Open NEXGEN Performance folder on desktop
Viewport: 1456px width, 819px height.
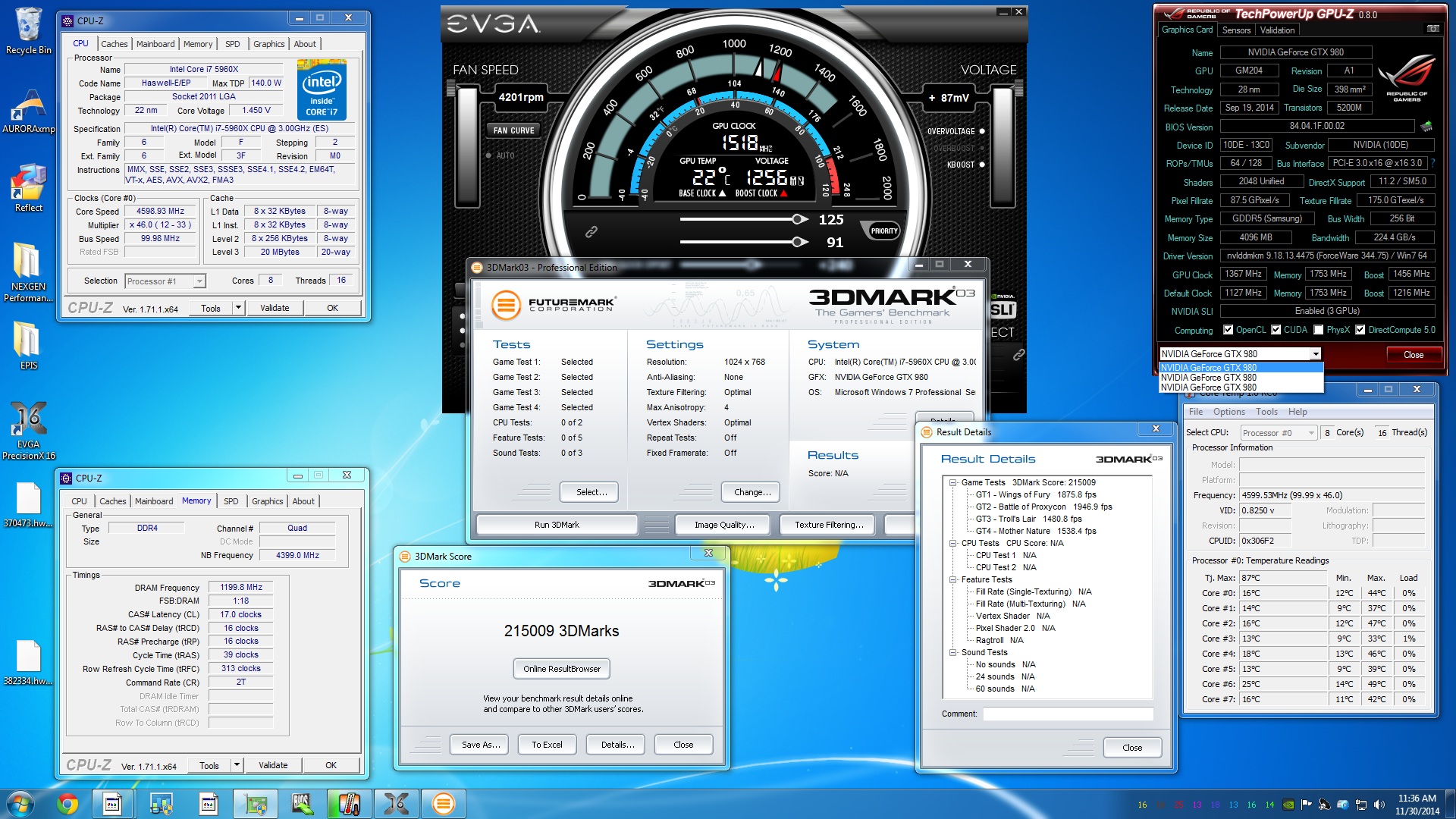tap(28, 273)
